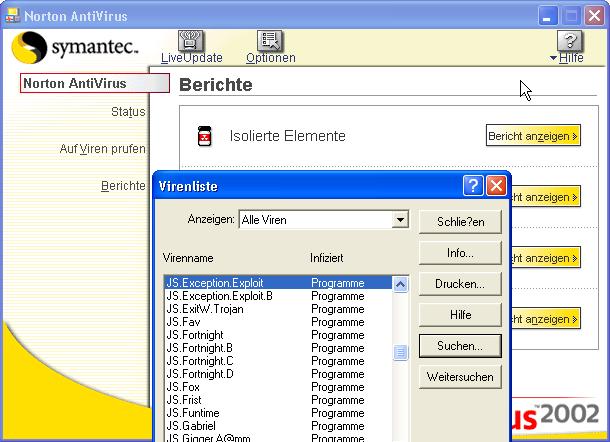
Task: Select JS.Fox row
Action: (278, 387)
